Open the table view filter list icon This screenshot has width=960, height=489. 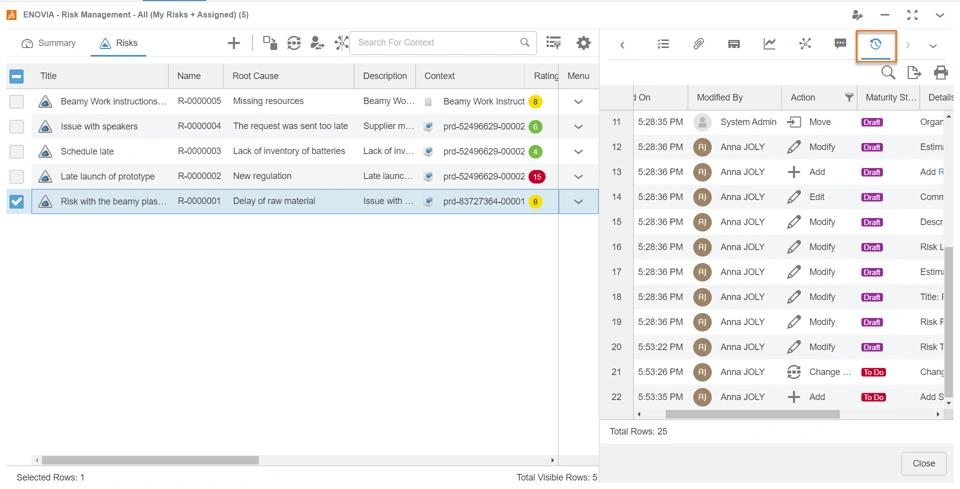(553, 43)
